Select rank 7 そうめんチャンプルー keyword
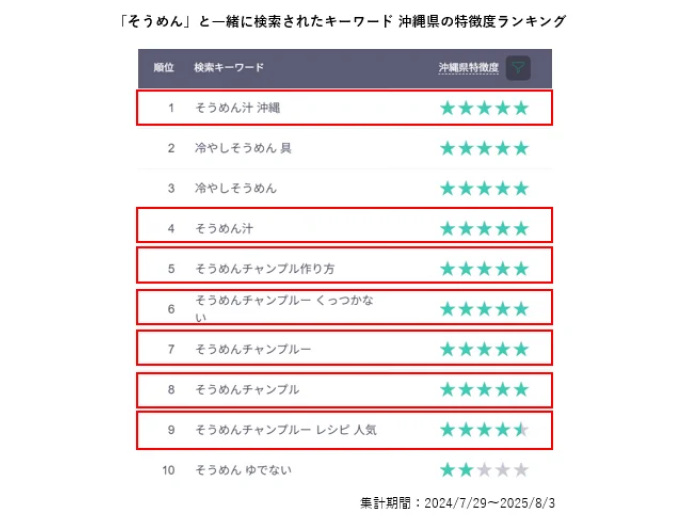The image size is (693, 520). click(253, 349)
